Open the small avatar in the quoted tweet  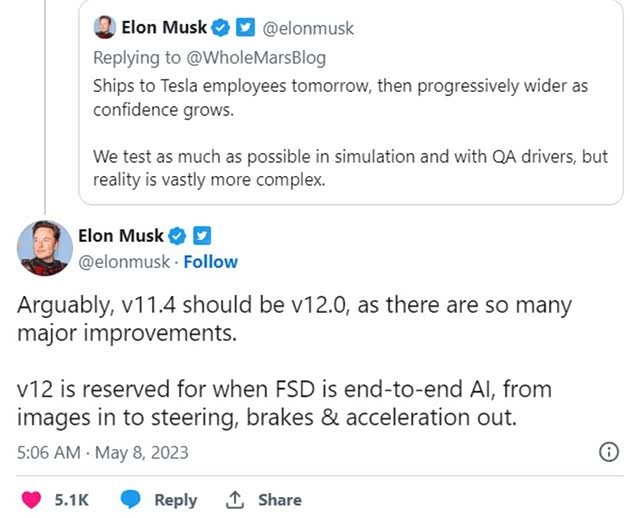(104, 28)
